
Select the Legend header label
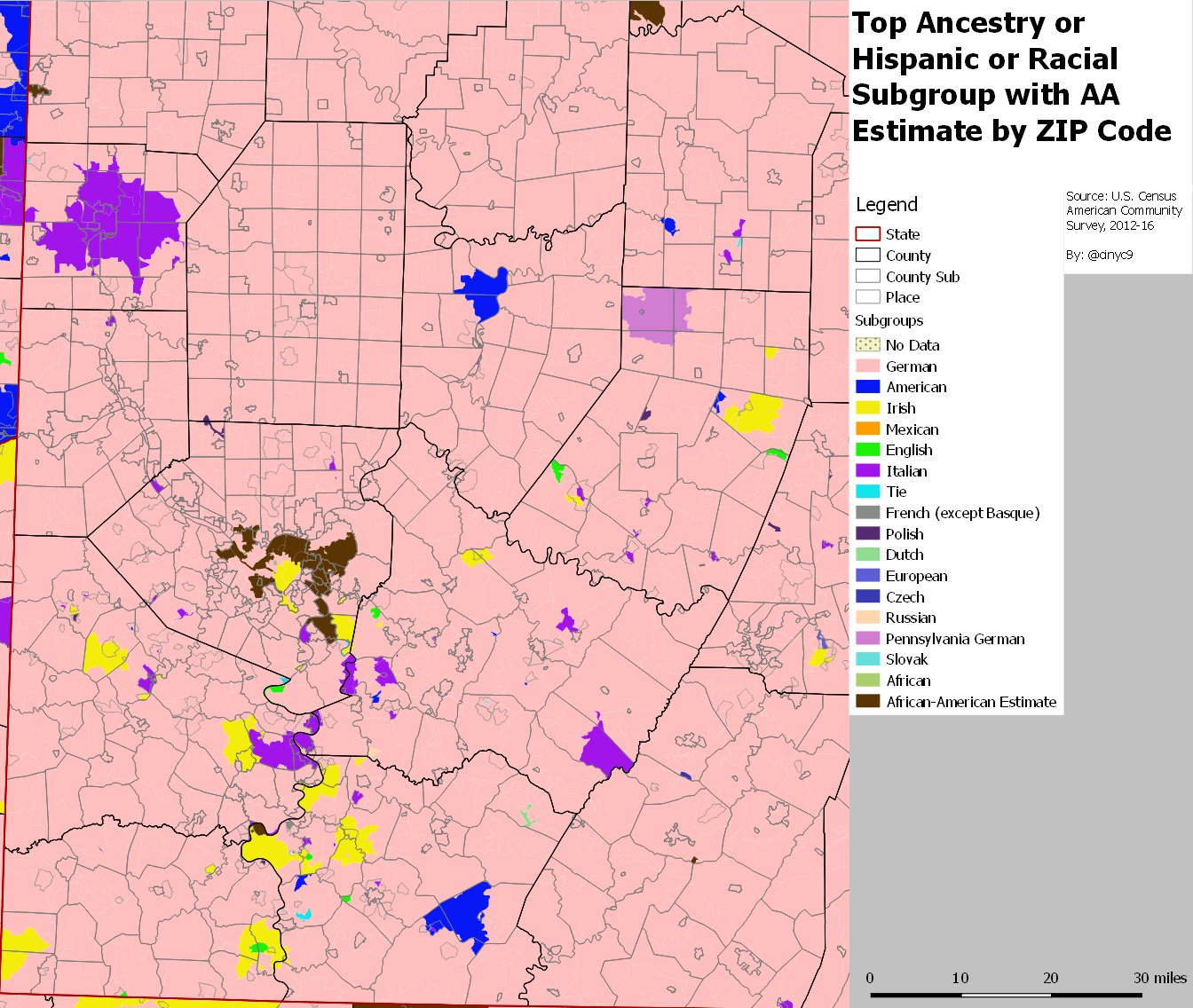coord(888,204)
